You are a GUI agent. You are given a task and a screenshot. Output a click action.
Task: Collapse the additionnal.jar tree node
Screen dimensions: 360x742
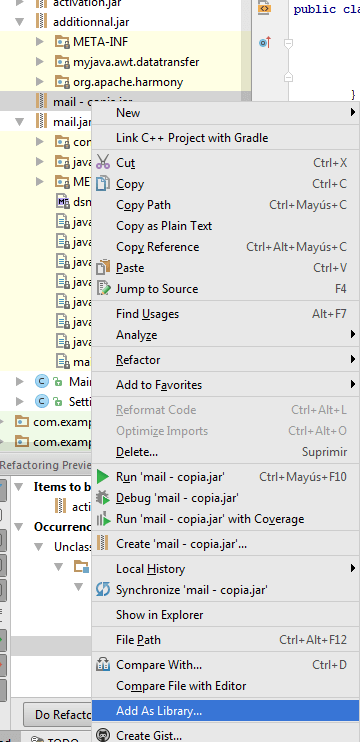[x=19, y=22]
